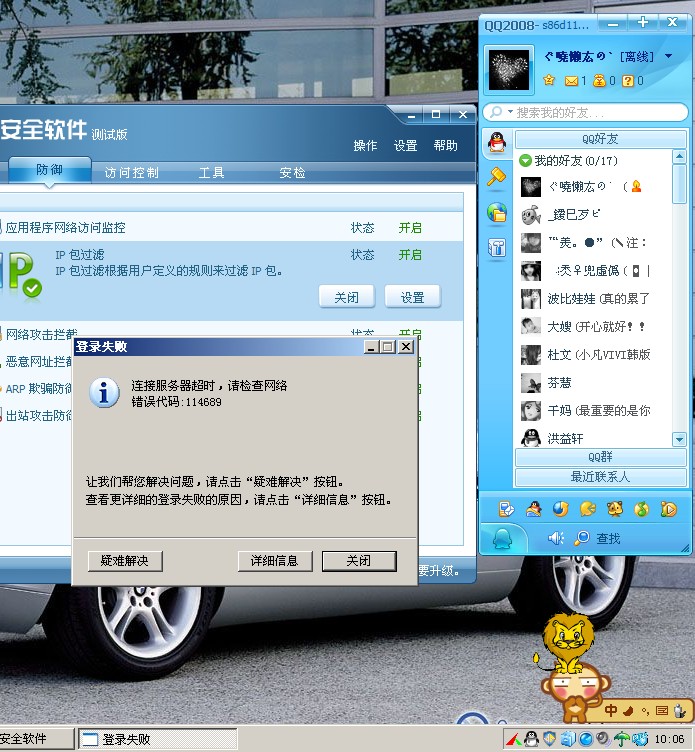Switch to the 防御 tab
Viewport: 695px width, 752px height.
pos(49,170)
